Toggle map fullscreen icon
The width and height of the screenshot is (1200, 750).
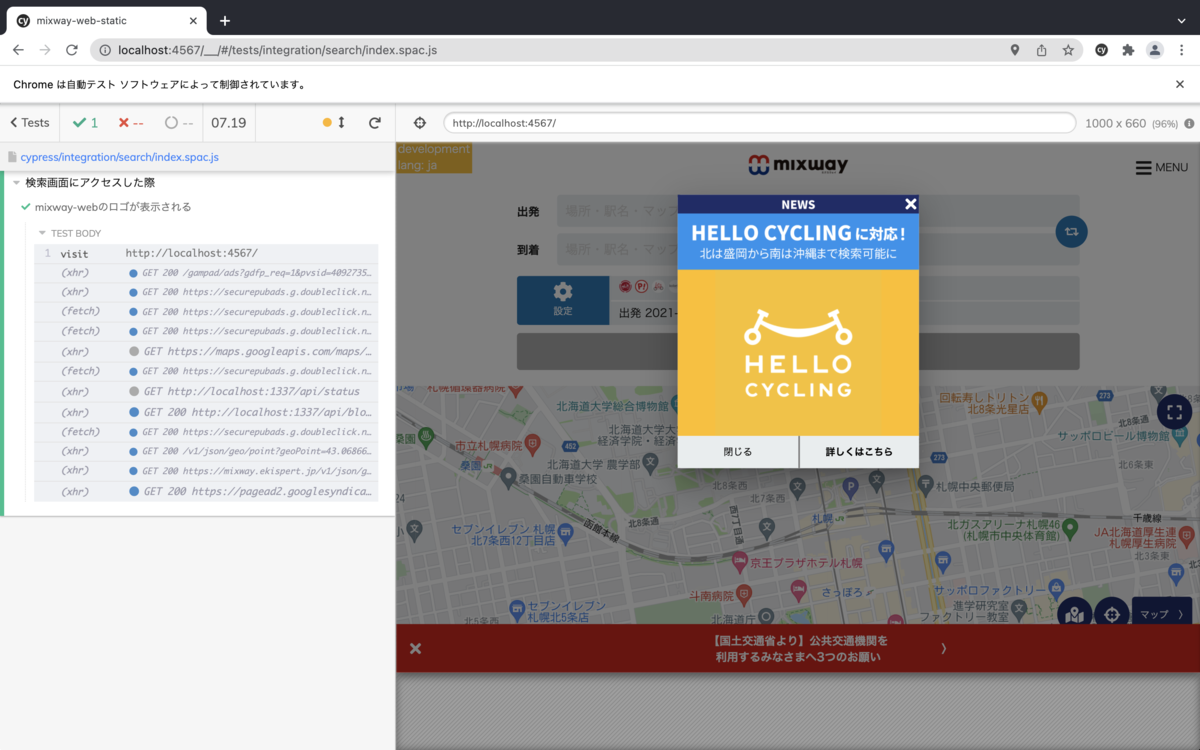point(1174,411)
